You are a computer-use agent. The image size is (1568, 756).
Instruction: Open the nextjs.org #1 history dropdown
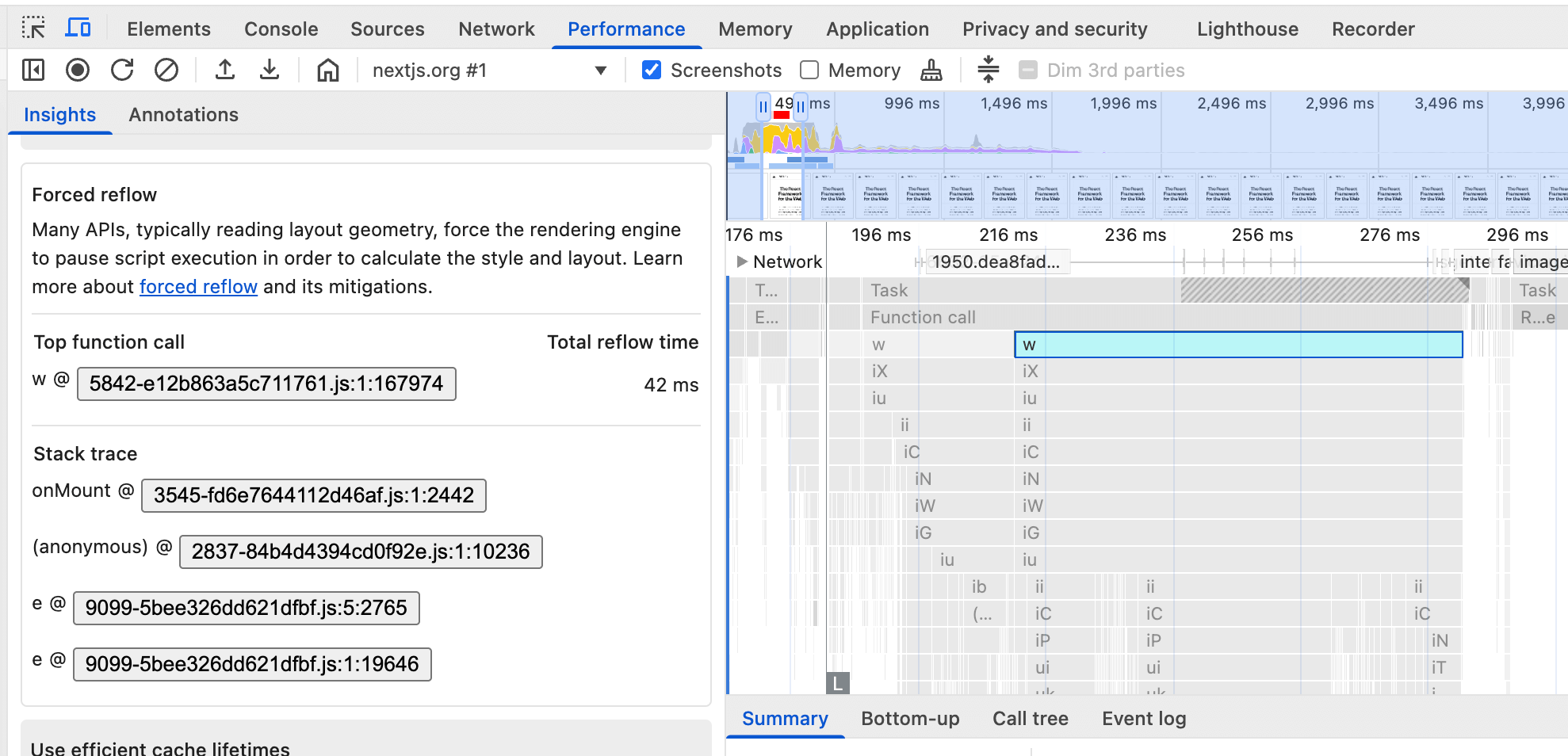coord(601,70)
